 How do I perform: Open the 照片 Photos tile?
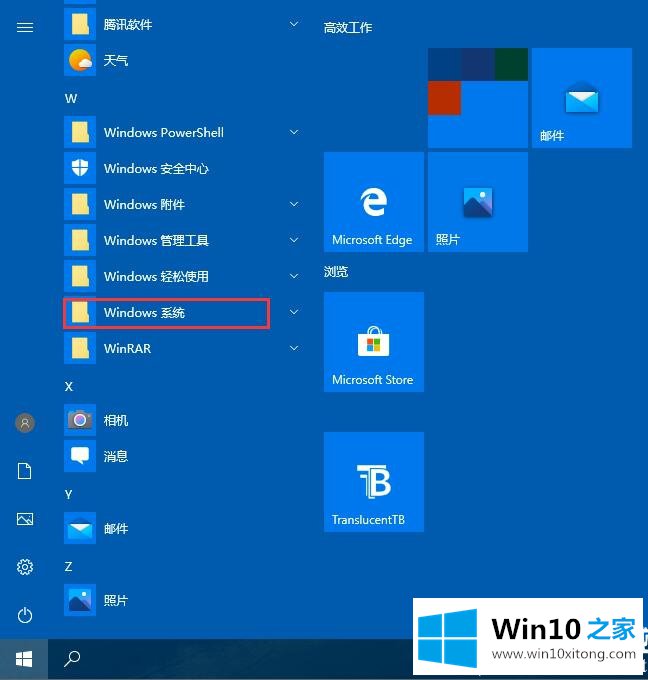tap(478, 202)
